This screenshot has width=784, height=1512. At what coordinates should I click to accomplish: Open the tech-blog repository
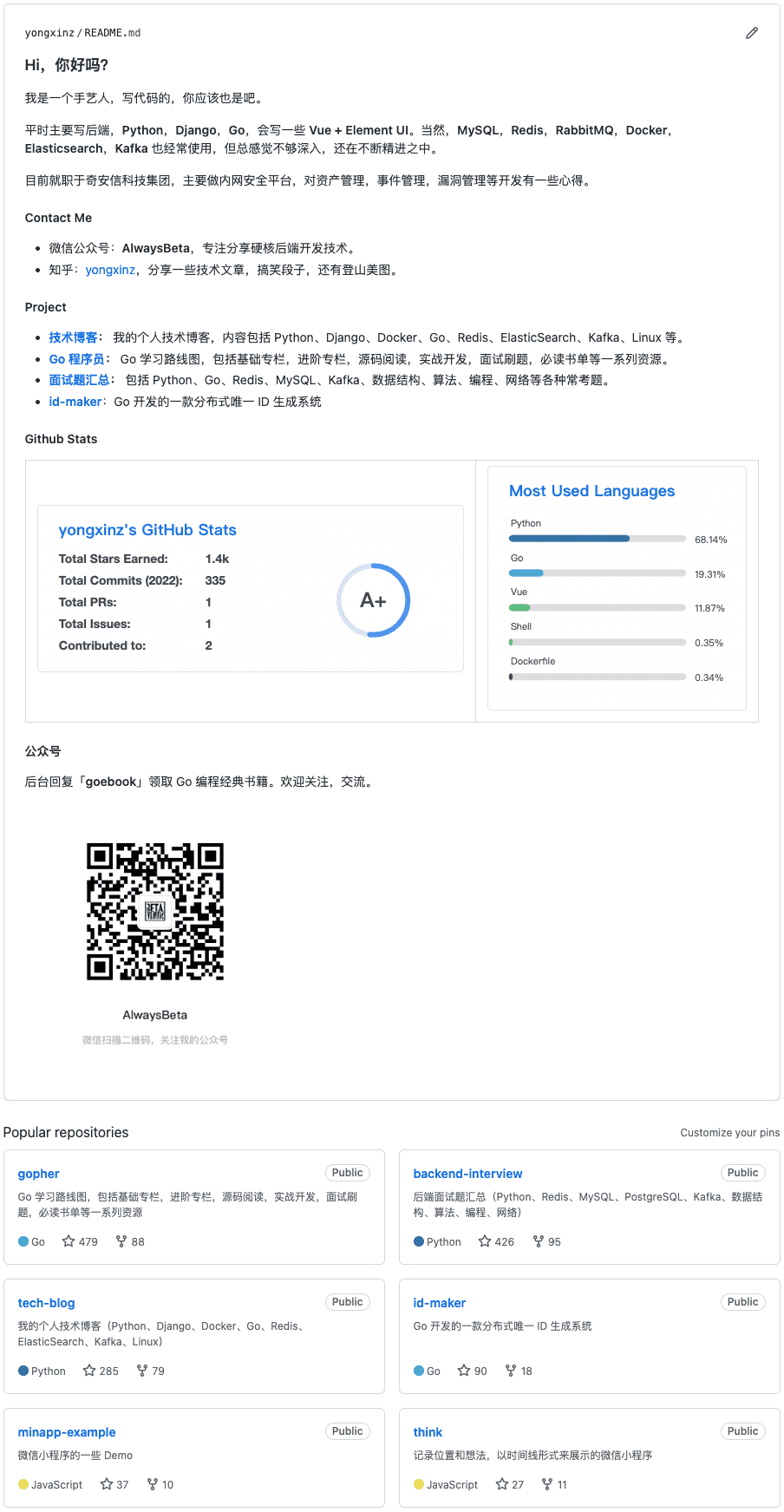pyautogui.click(x=47, y=1303)
